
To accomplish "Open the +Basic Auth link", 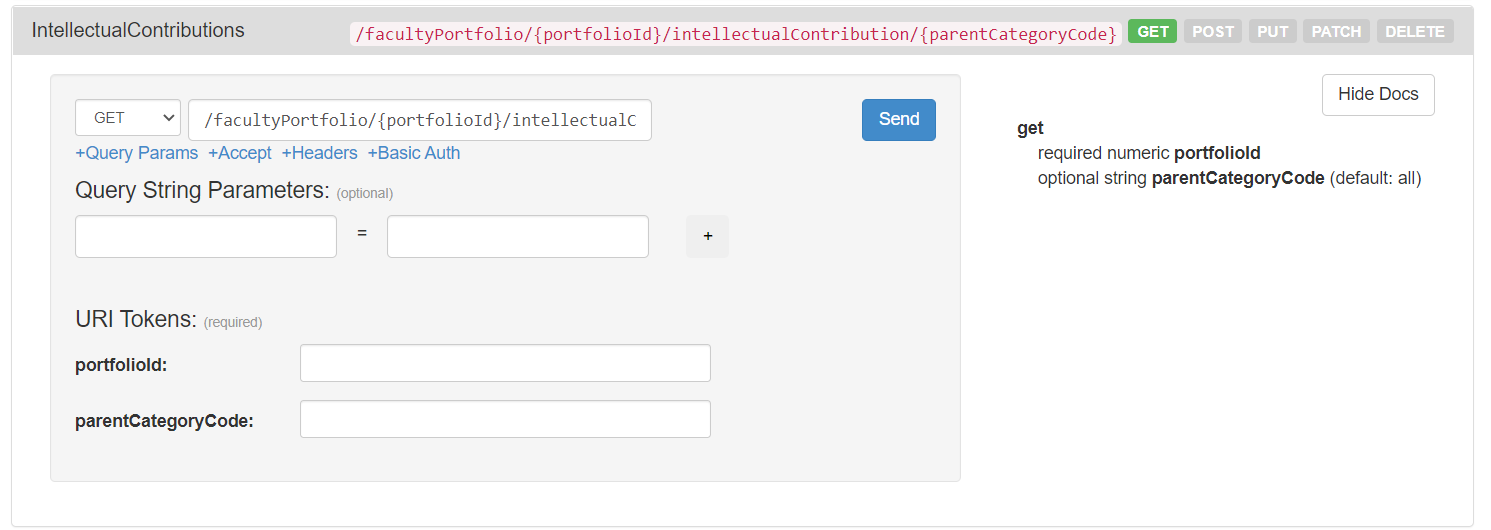I will coord(414,153).
